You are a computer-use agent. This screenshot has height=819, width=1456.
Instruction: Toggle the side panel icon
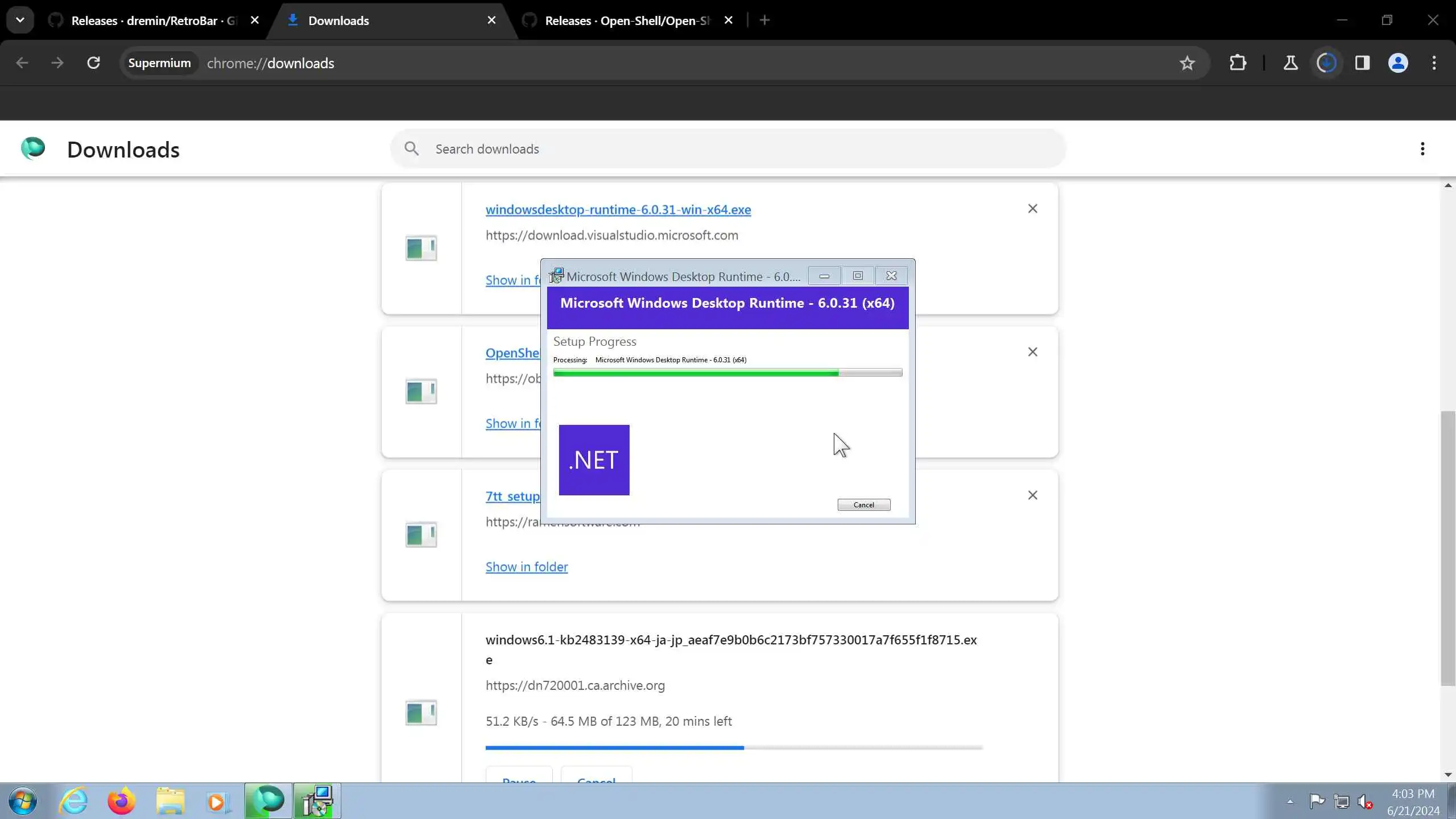[1362, 63]
